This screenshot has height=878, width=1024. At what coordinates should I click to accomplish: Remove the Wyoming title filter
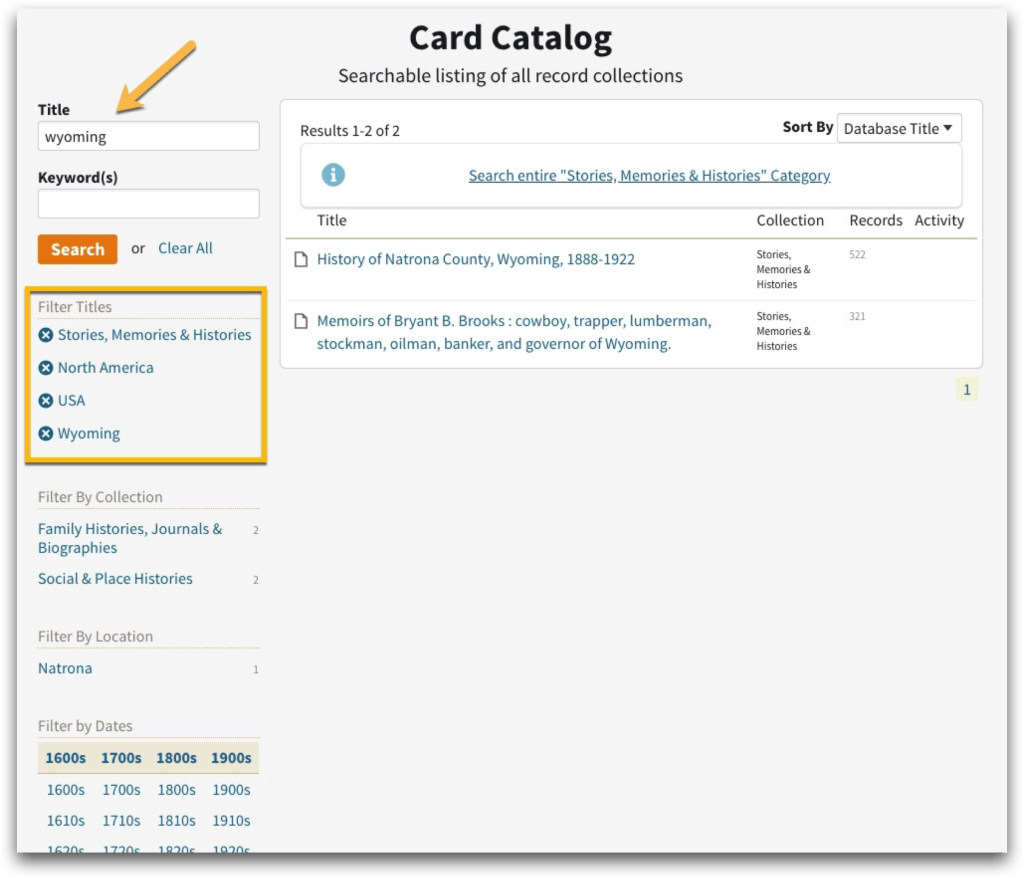click(46, 434)
